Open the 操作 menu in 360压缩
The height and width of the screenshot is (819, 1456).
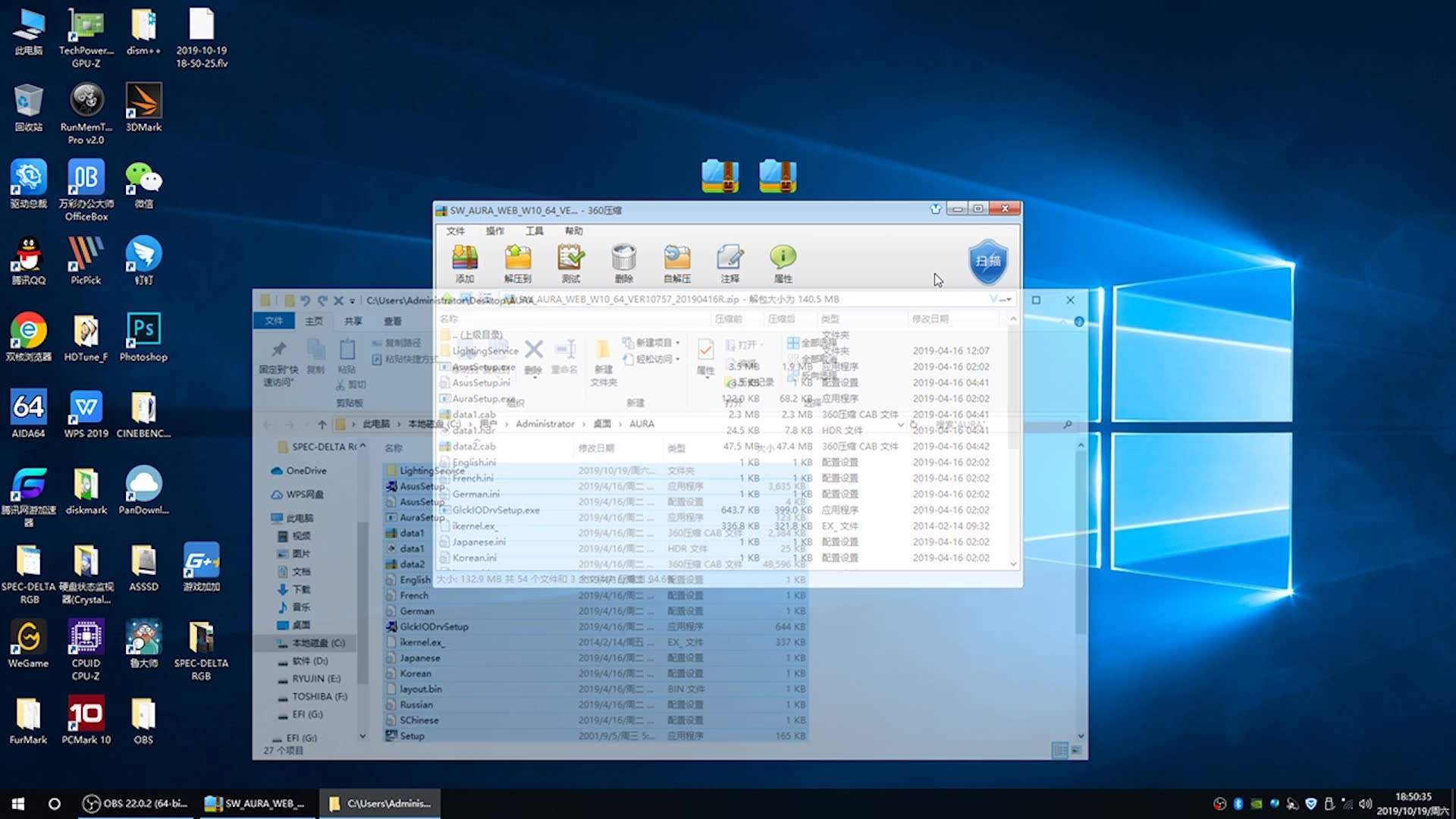pos(495,231)
